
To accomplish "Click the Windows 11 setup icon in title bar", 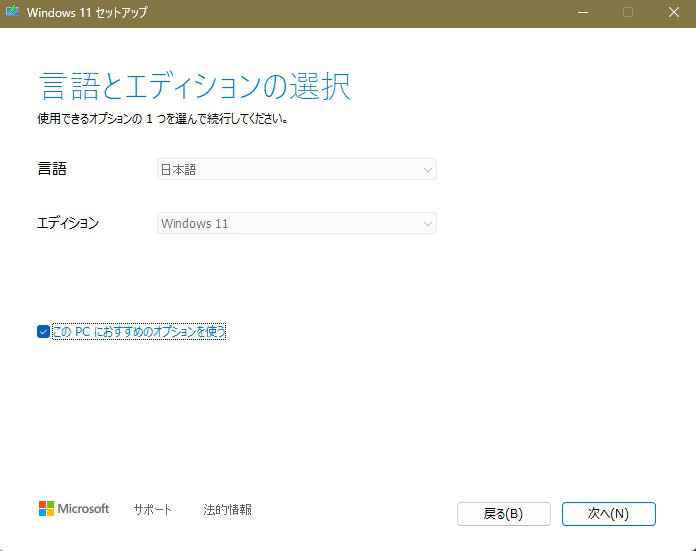I will (x=13, y=13).
